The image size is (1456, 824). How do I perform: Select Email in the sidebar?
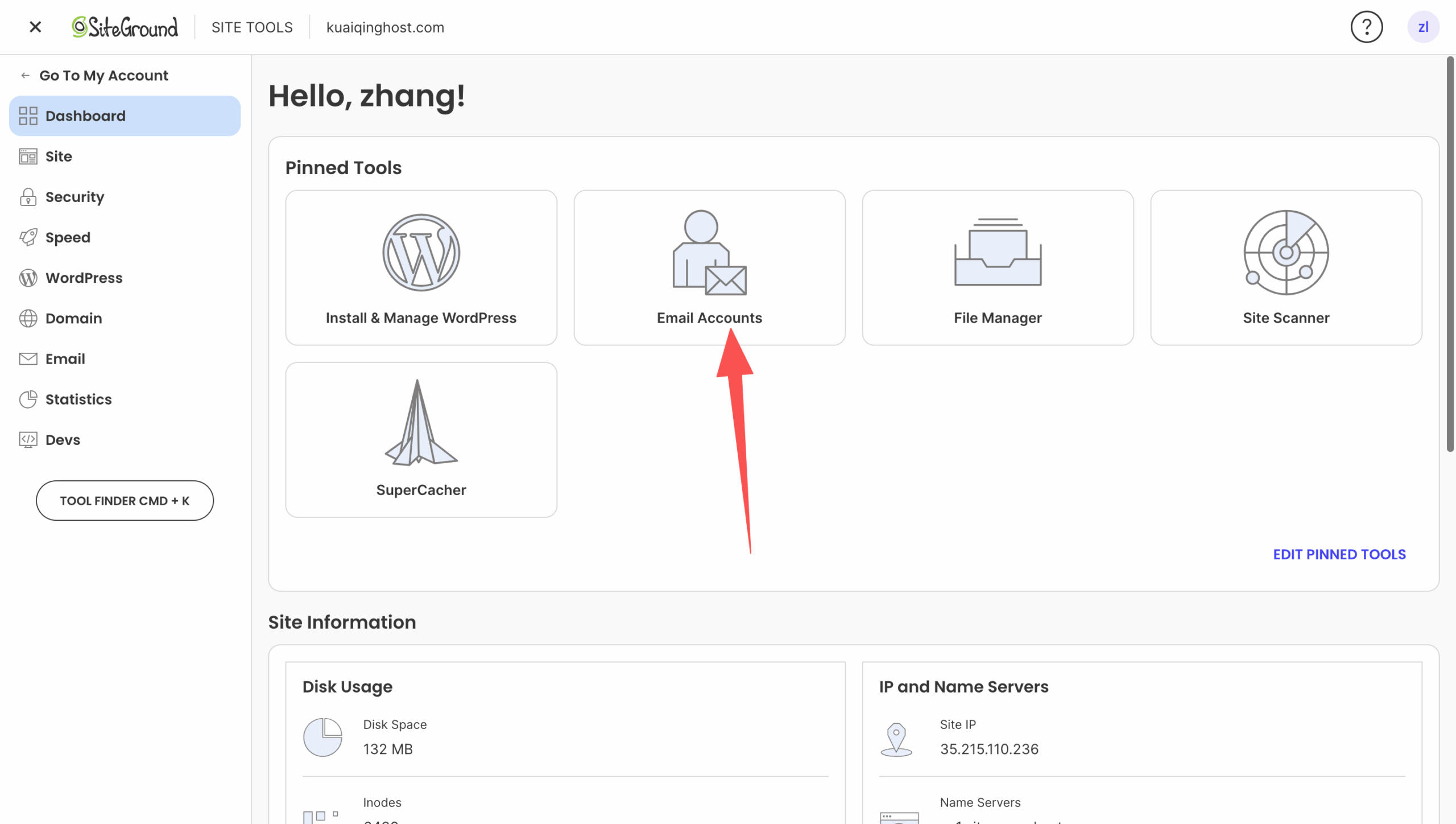point(65,359)
